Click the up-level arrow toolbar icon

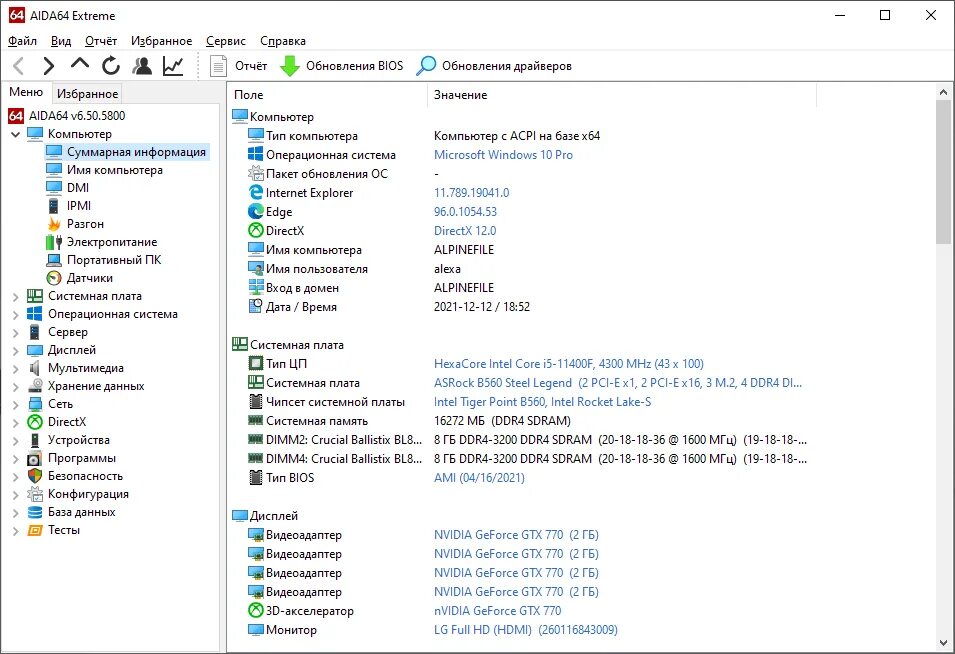(x=80, y=65)
